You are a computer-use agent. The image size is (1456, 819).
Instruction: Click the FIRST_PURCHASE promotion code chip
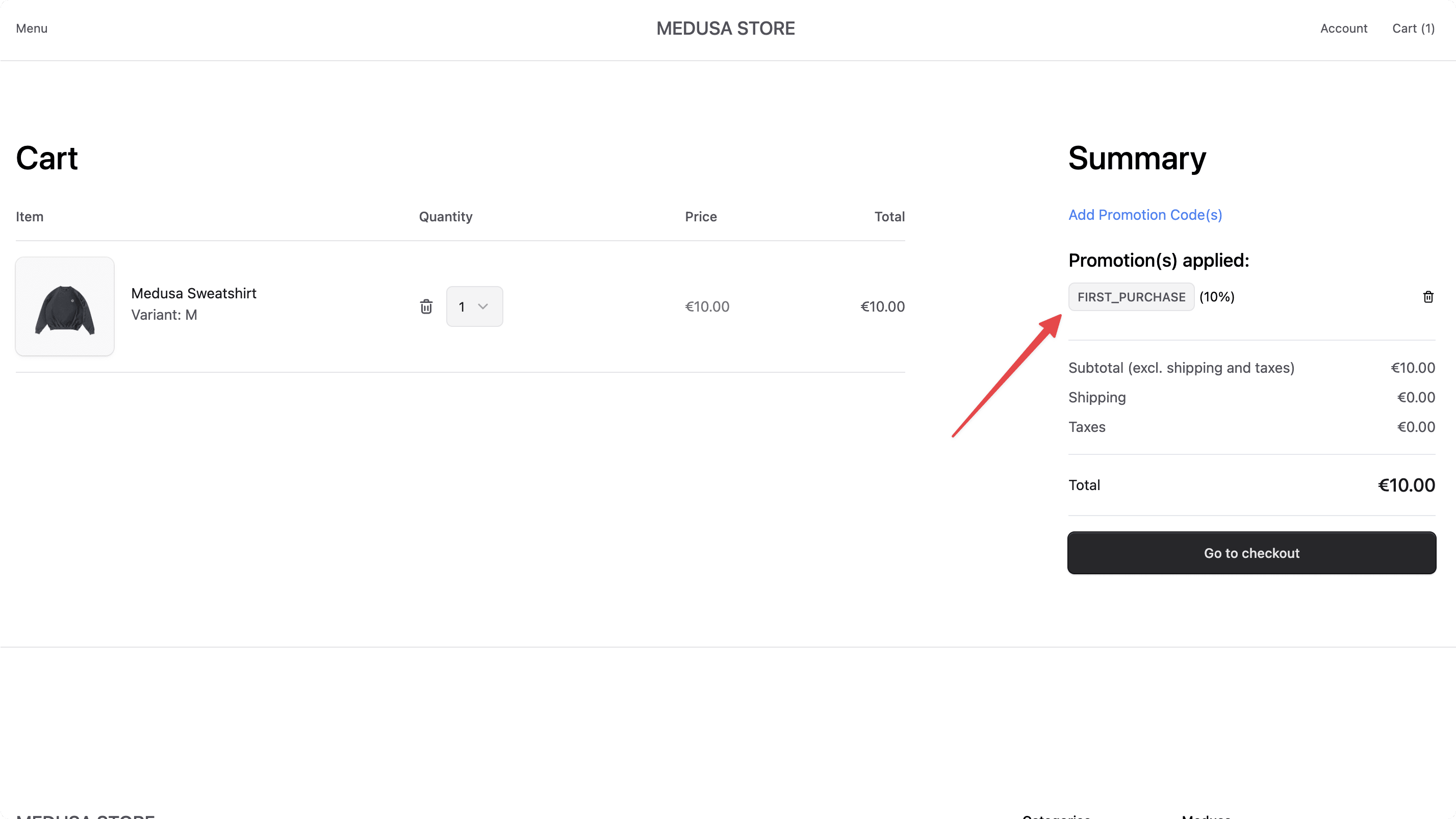pyautogui.click(x=1131, y=296)
